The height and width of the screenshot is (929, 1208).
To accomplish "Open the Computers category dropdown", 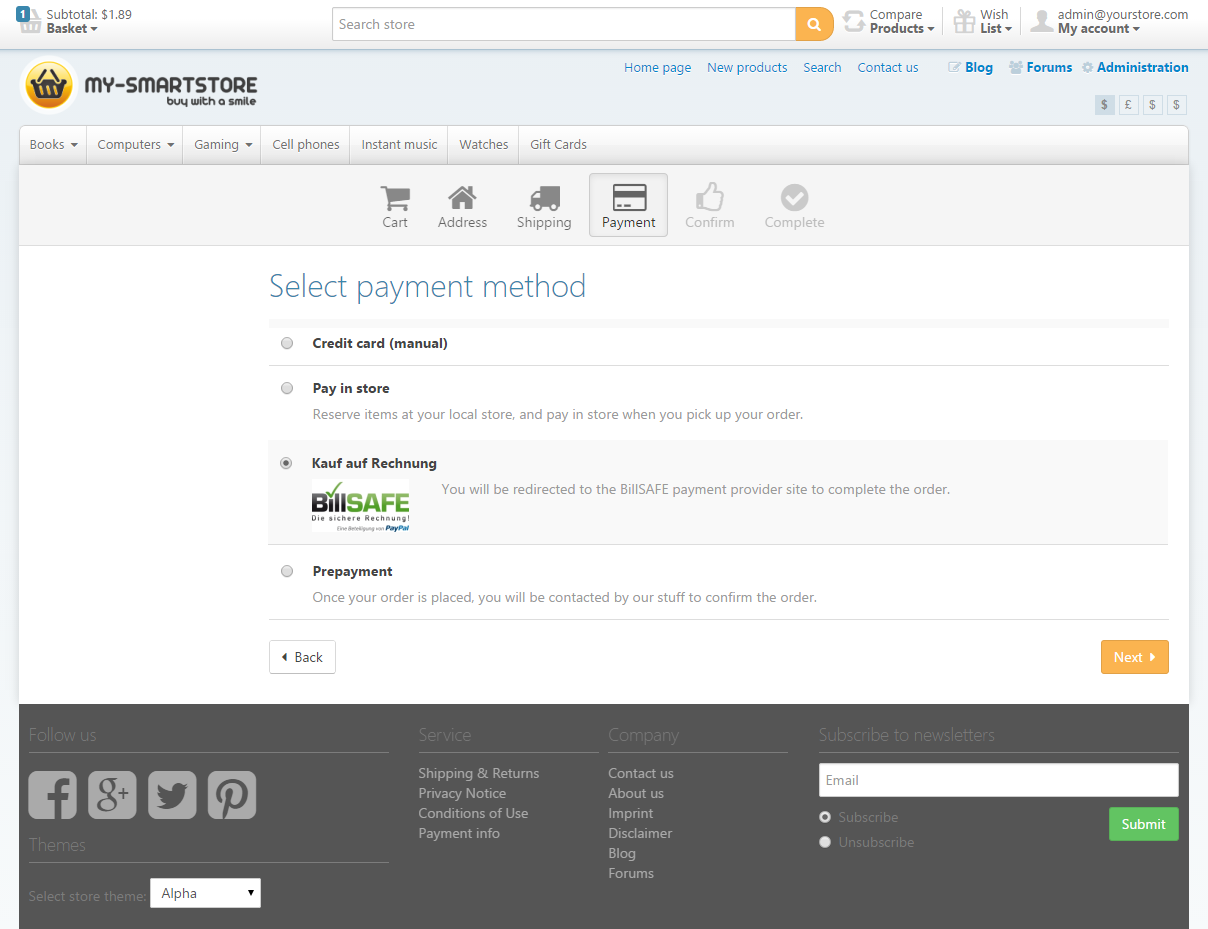I will 134,144.
